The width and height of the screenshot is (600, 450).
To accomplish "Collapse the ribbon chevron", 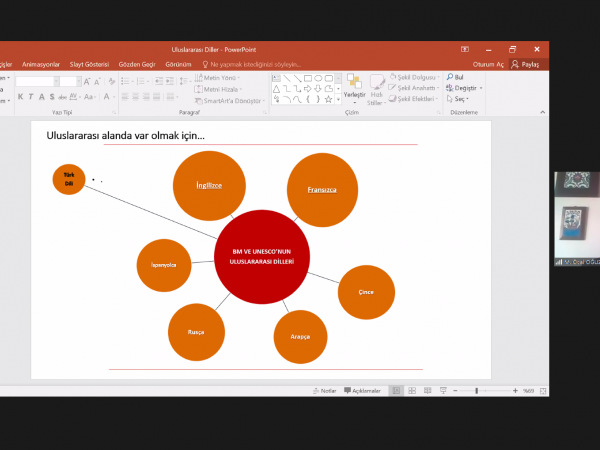I will click(x=543, y=112).
